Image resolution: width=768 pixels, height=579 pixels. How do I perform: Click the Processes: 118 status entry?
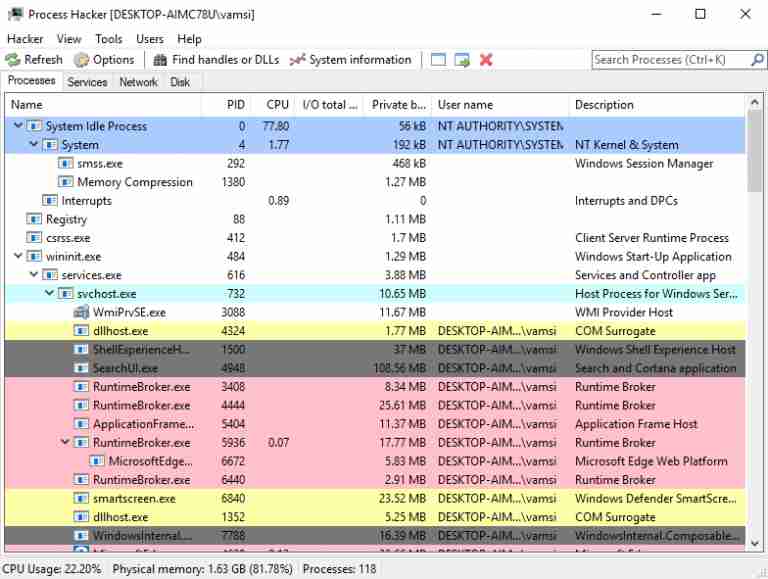(x=339, y=569)
